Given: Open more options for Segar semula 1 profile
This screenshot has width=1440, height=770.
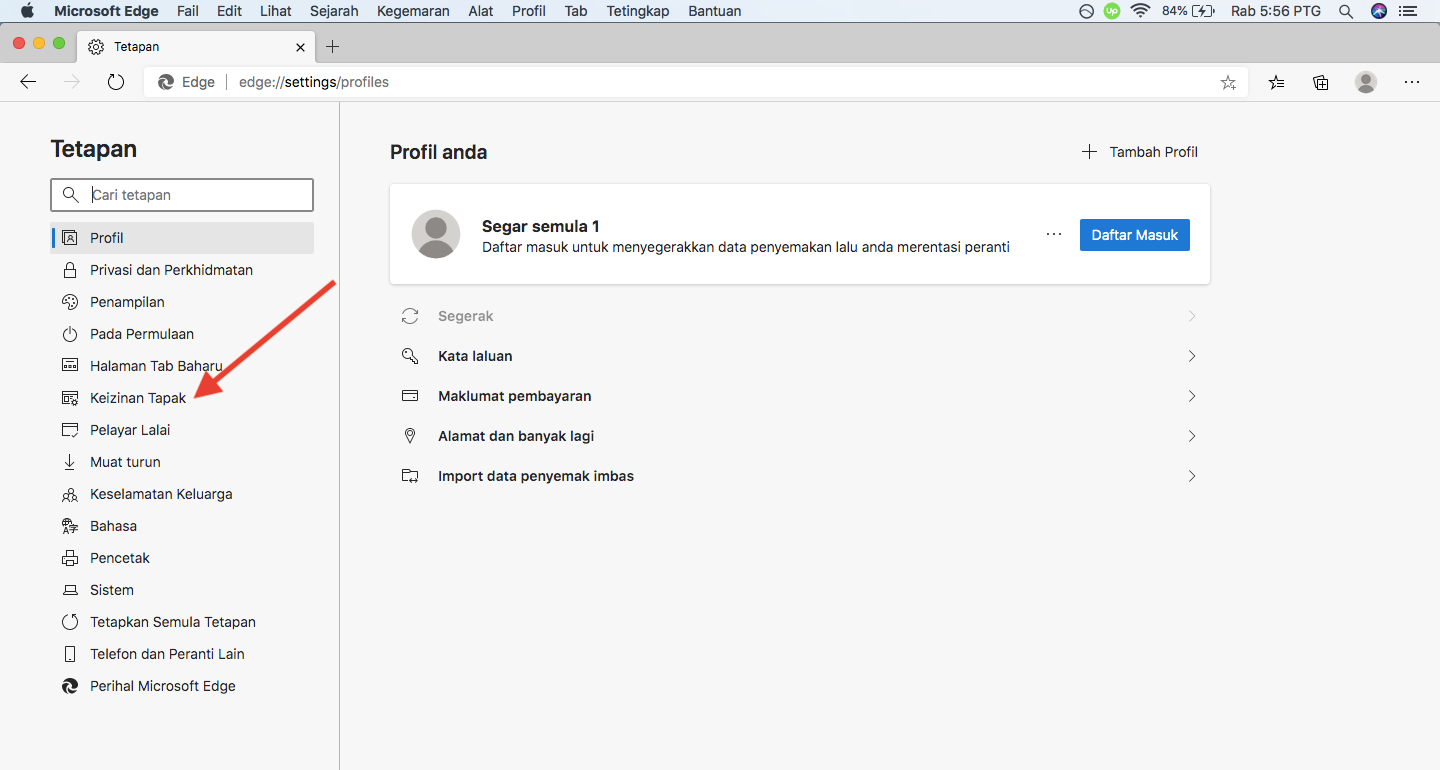Looking at the screenshot, I should (x=1054, y=234).
